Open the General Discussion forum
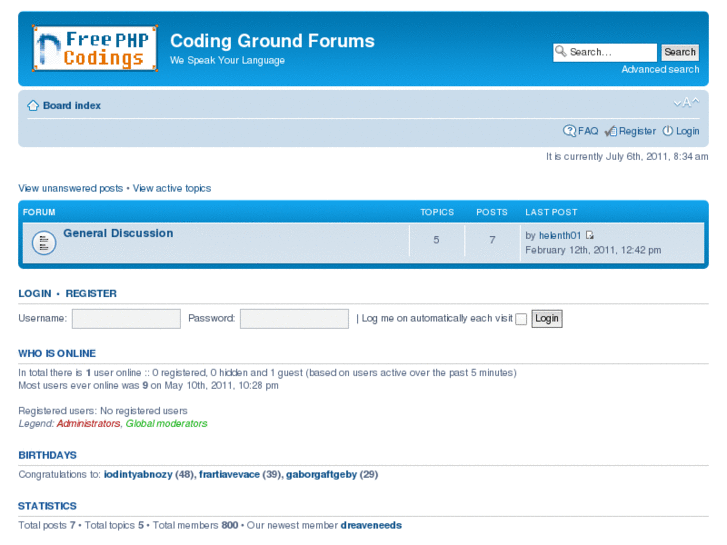 point(118,233)
